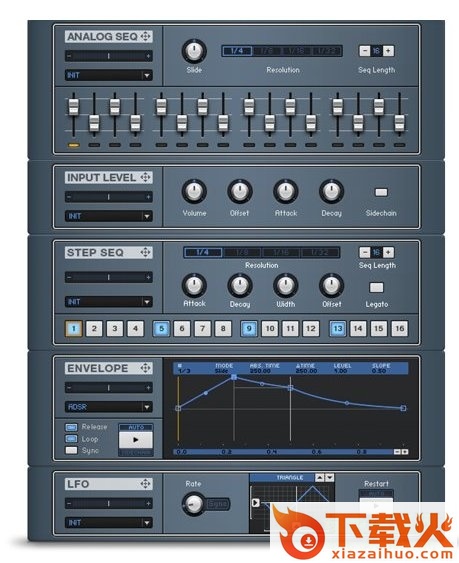Click the Step Seq Offset knob
The height and width of the screenshot is (563, 459).
pyautogui.click(x=331, y=285)
